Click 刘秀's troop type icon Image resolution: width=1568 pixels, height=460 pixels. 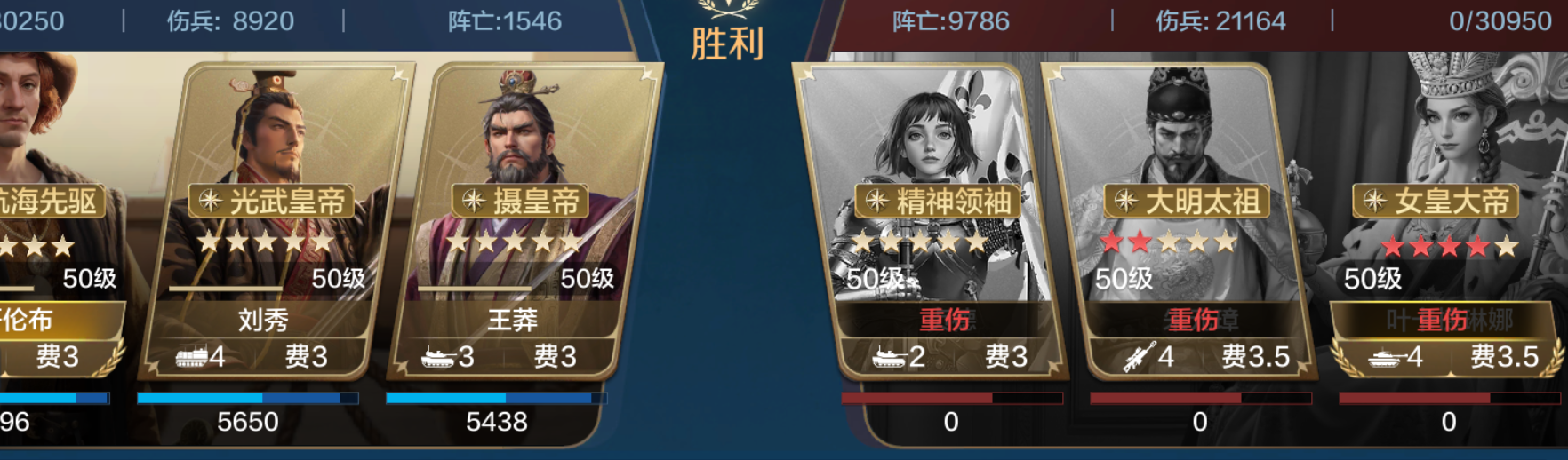click(x=190, y=357)
